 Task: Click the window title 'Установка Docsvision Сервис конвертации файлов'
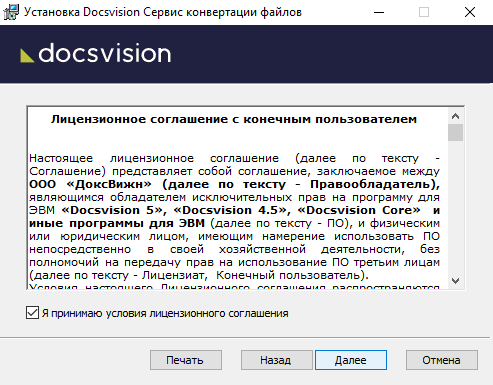click(x=163, y=12)
